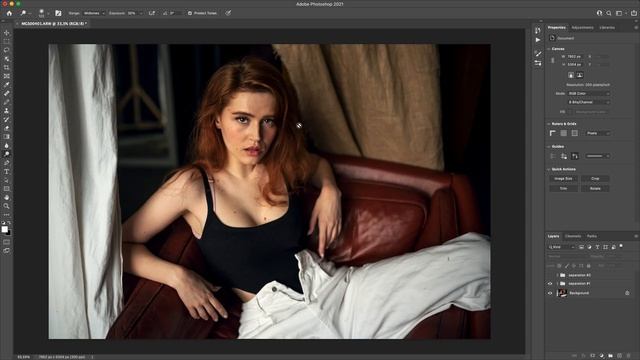The width and height of the screenshot is (640, 360).
Task: Click foreground color swatch
Action: pyautogui.click(x=4, y=229)
